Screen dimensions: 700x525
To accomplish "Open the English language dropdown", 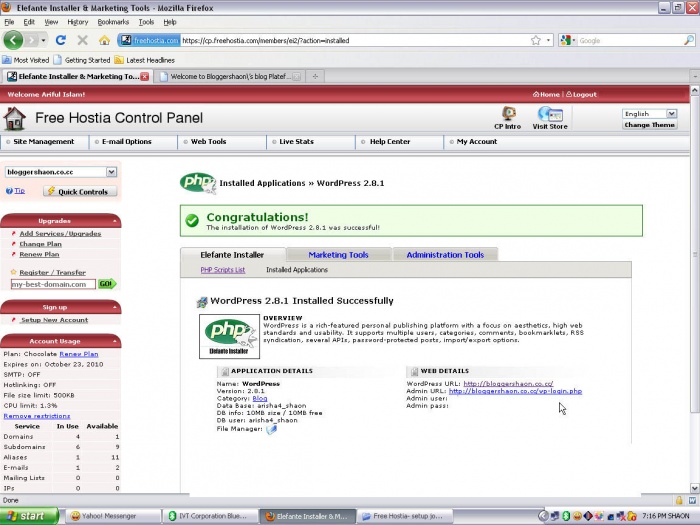I will (671, 113).
